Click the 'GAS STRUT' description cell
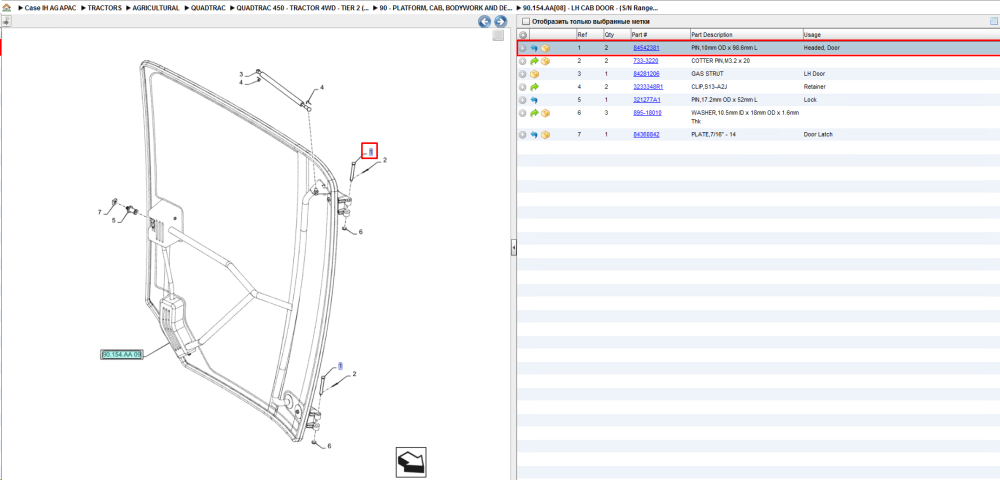1000x480 pixels. [x=706, y=74]
